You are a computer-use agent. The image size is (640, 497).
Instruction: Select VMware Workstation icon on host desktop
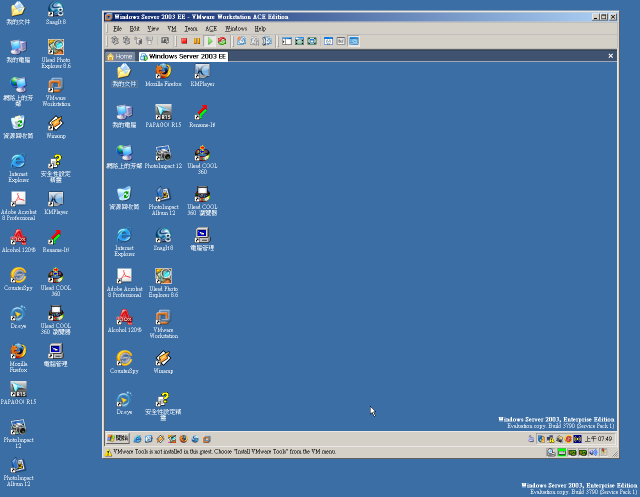click(x=56, y=93)
